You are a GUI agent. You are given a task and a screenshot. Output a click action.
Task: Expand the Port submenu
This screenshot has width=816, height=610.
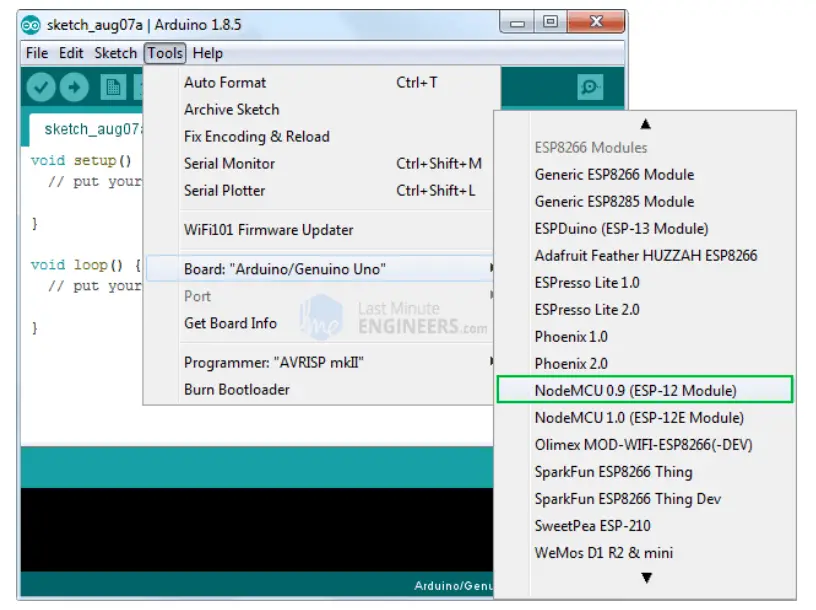coord(320,296)
